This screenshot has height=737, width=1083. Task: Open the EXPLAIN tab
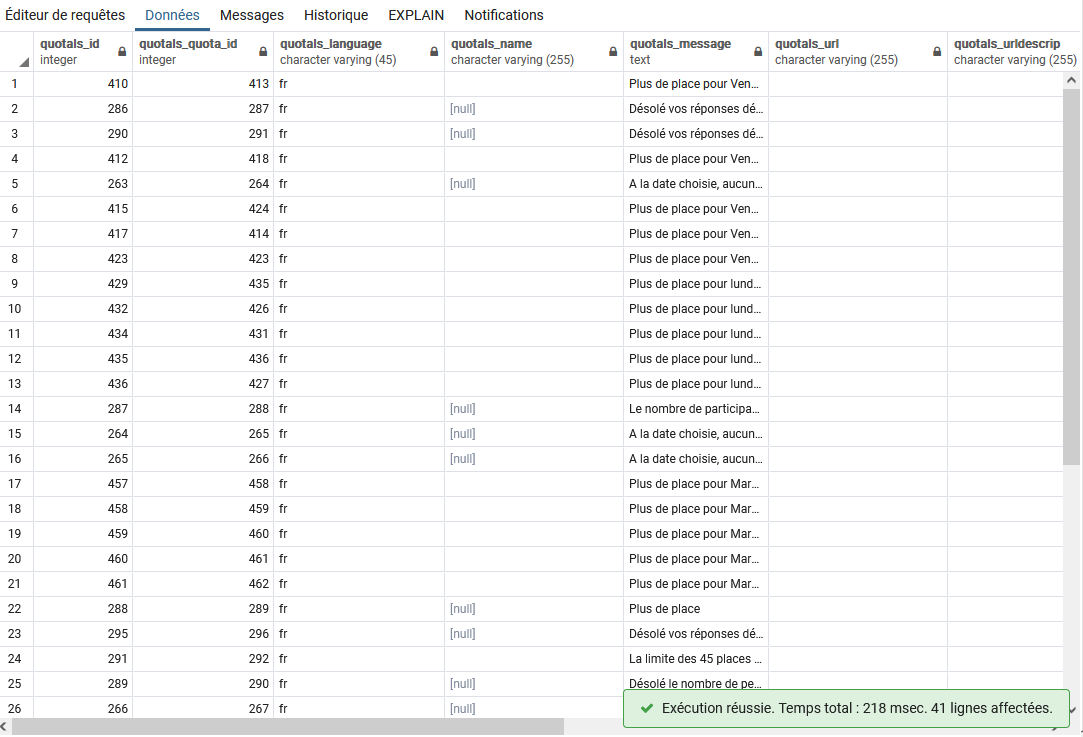click(x=416, y=15)
